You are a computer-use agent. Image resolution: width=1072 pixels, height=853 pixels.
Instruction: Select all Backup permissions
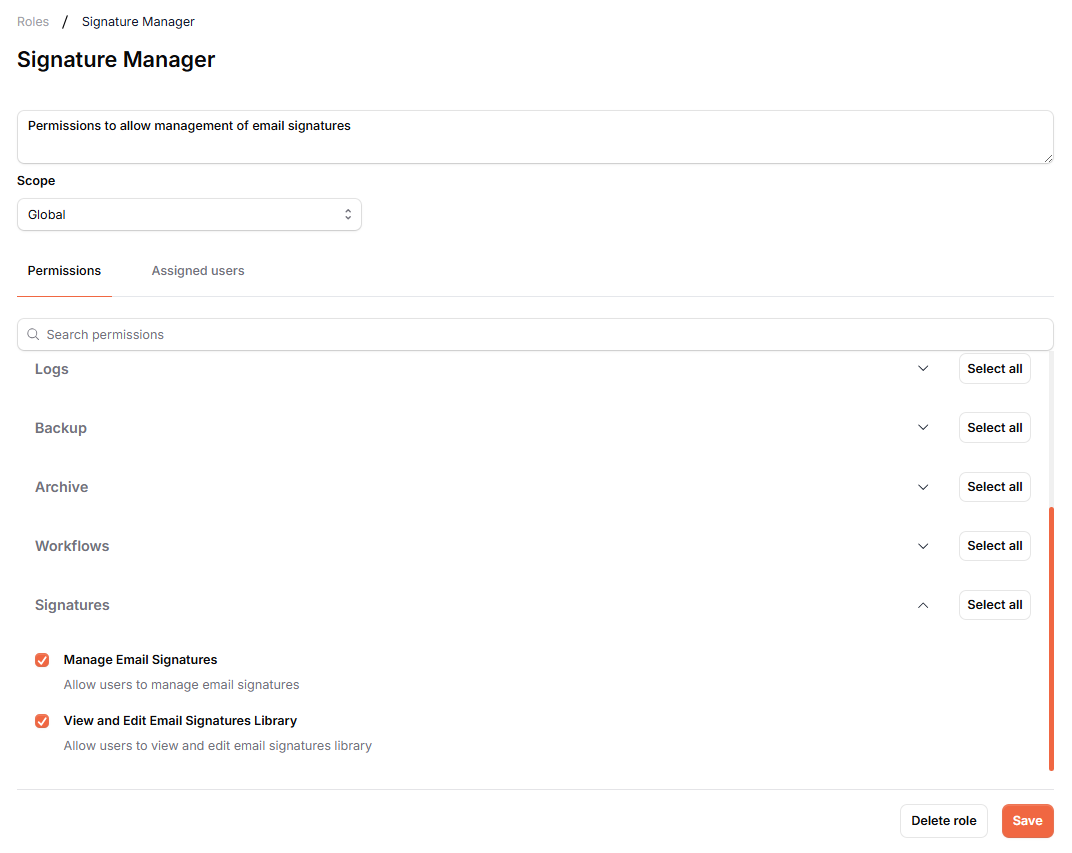pyautogui.click(x=995, y=427)
